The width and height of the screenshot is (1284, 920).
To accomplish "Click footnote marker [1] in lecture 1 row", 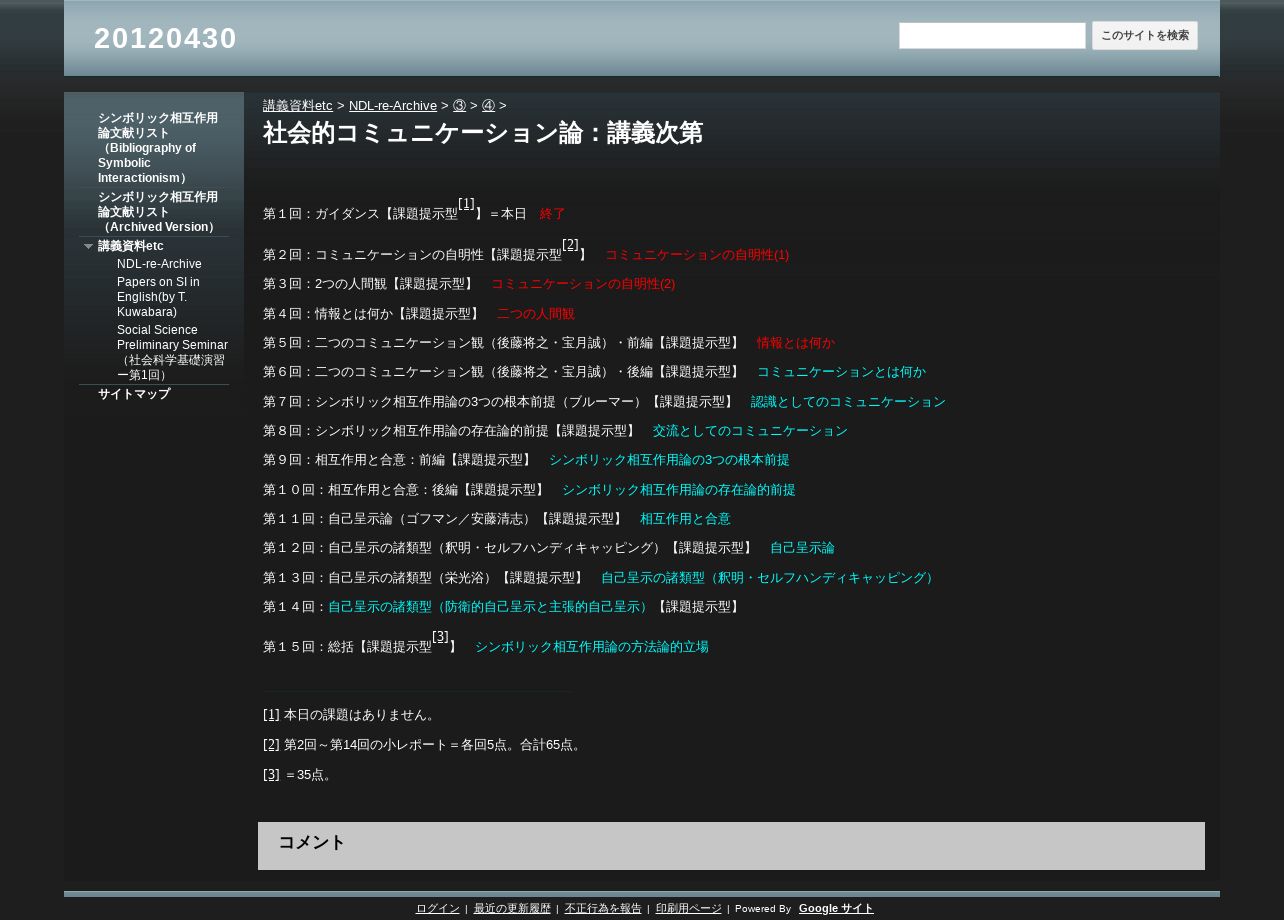I will [x=466, y=204].
